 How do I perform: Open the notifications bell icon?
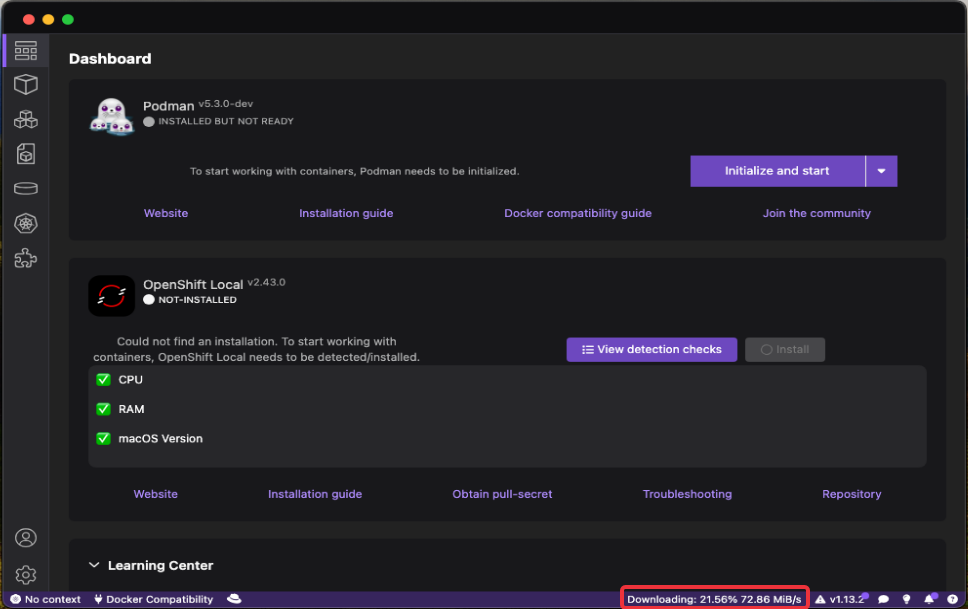929,598
